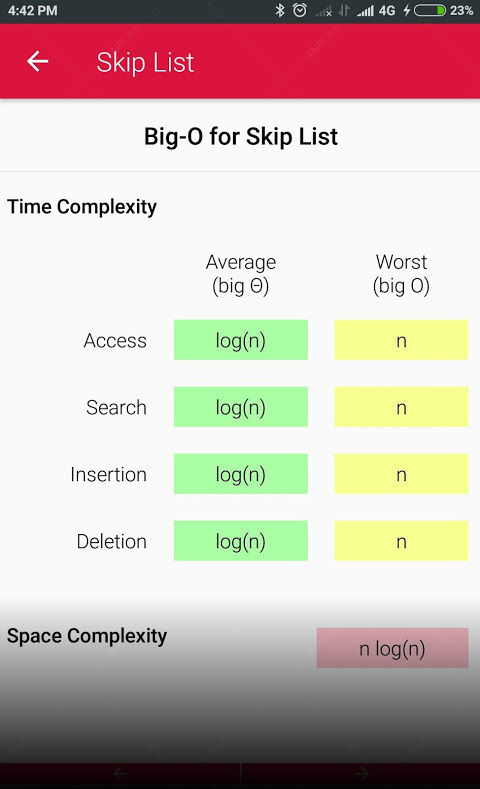Tap the previous arrow at bottom
Viewport: 480px width, 789px height.
click(120, 773)
